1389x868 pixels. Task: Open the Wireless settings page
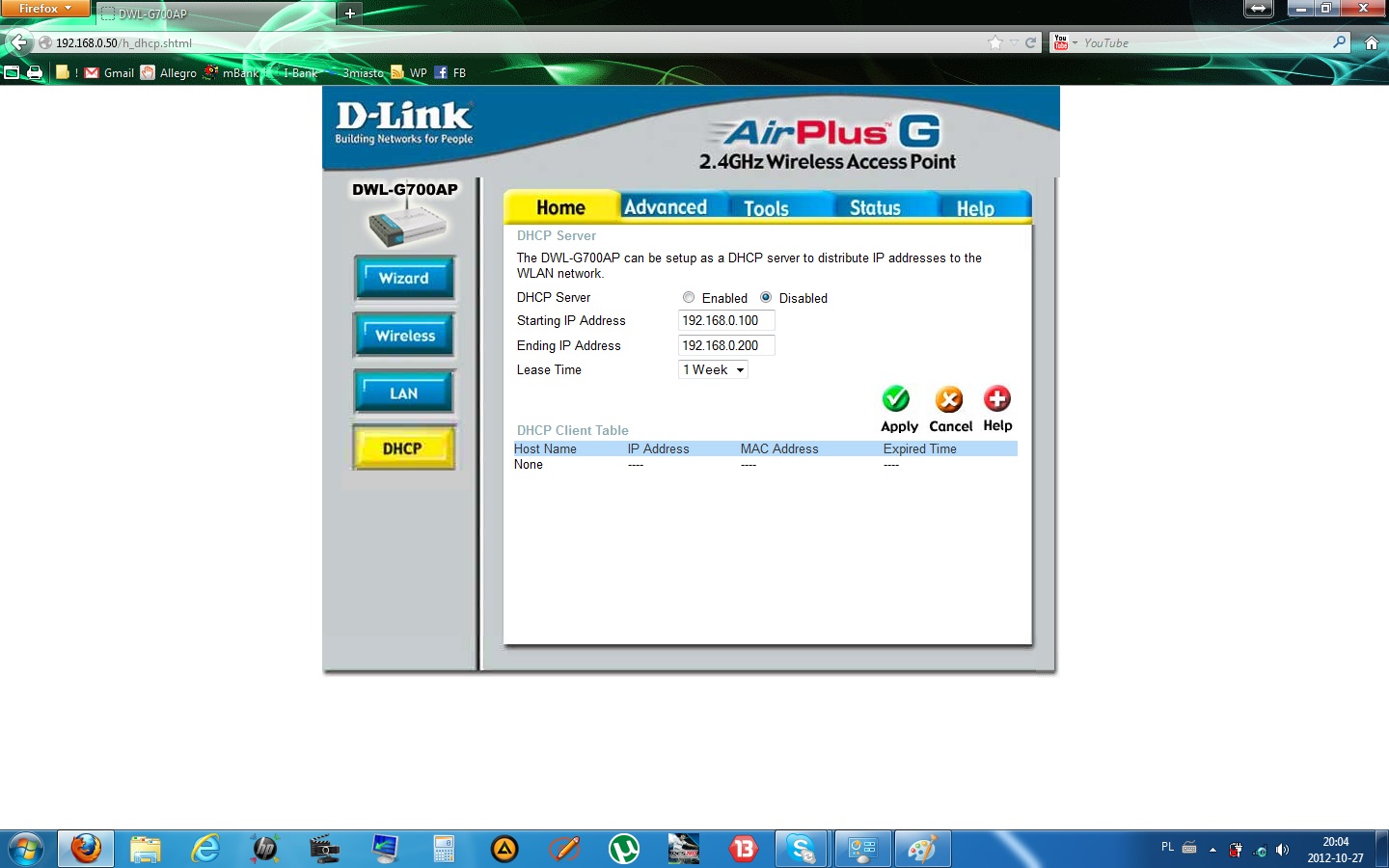(404, 336)
